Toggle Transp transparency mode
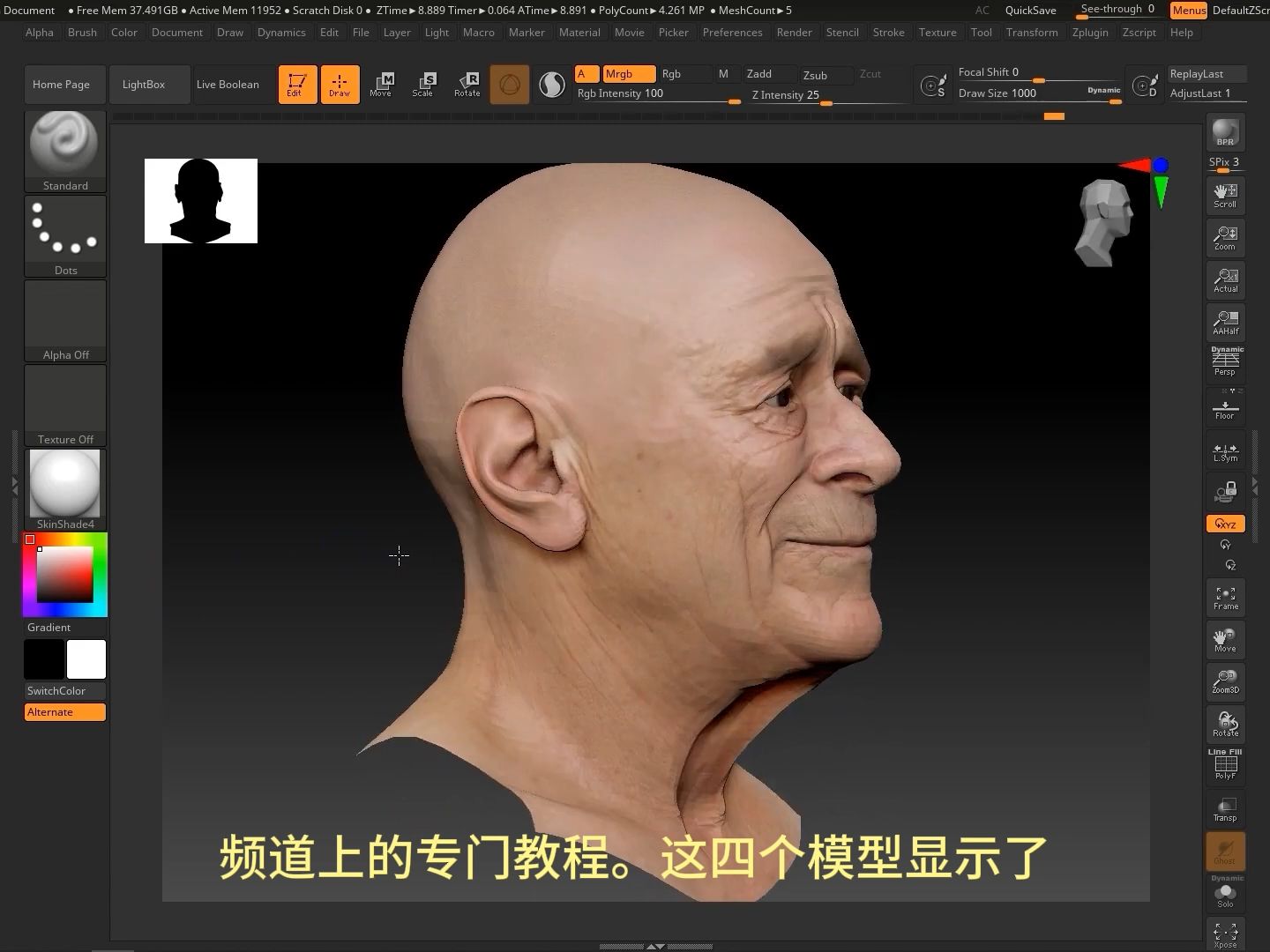The width and height of the screenshot is (1270, 952). point(1225,809)
